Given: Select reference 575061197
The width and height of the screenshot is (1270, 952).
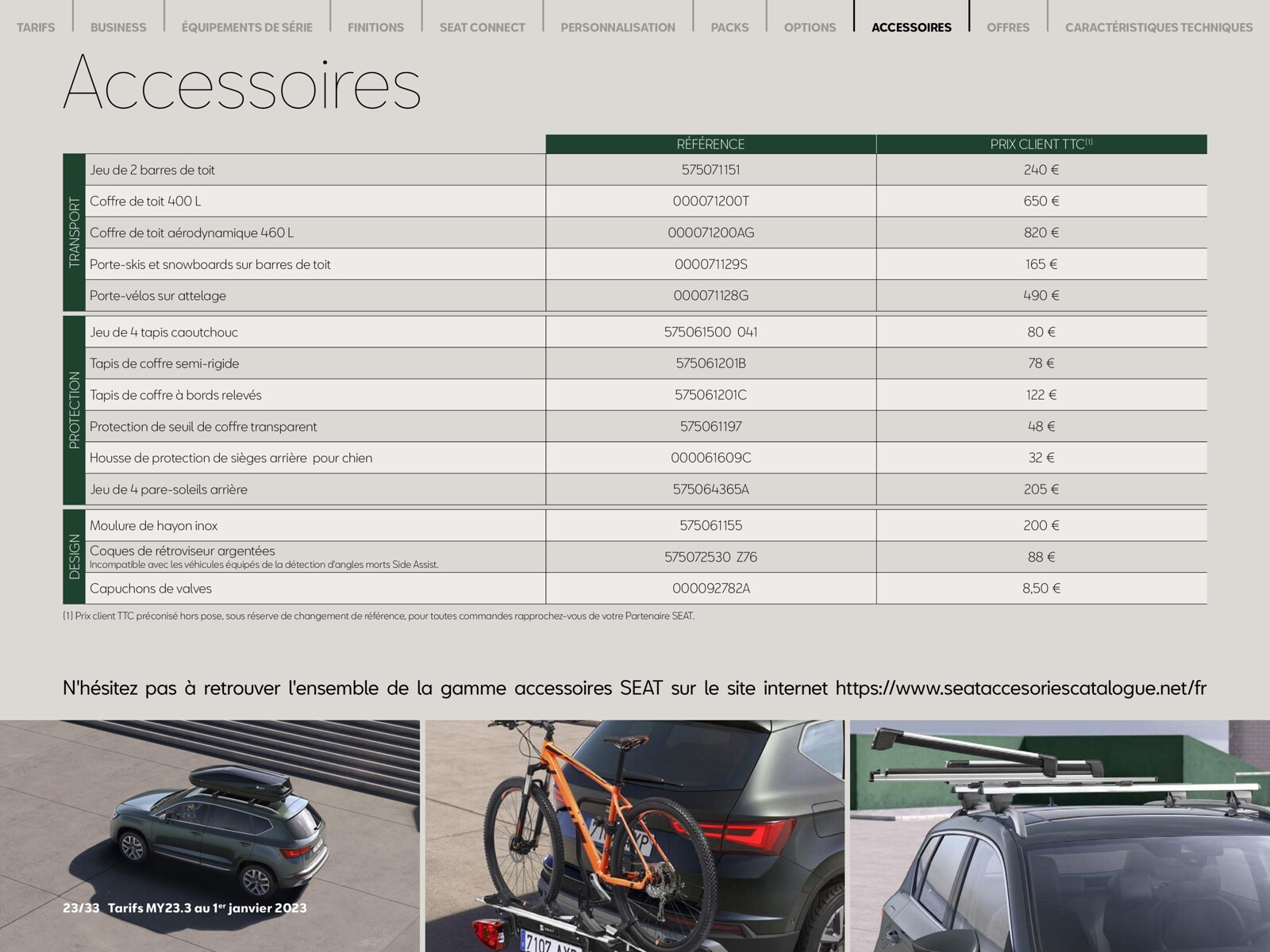Looking at the screenshot, I should click(710, 426).
